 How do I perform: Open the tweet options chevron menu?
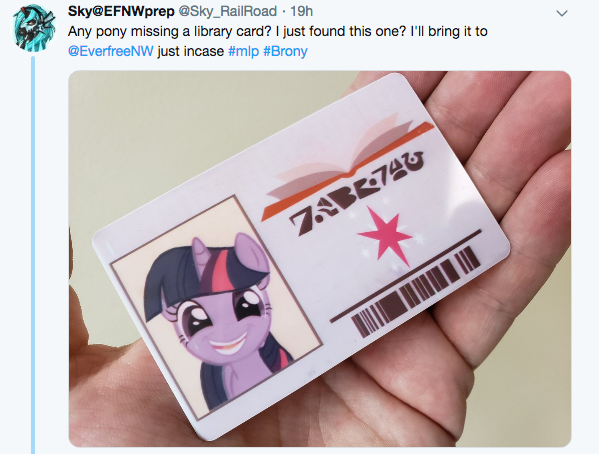[x=562, y=14]
